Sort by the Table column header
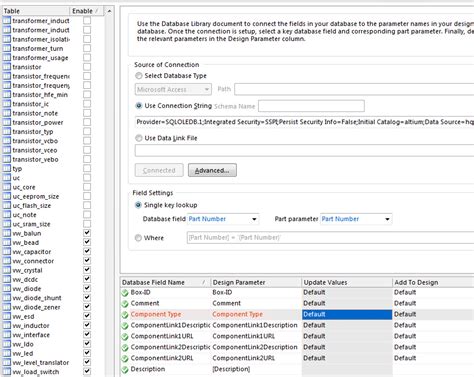The image size is (474, 377). click(x=35, y=11)
